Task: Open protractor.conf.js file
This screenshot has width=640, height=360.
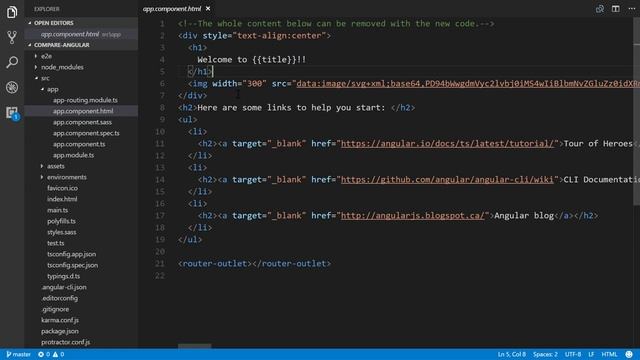Action: [65, 342]
